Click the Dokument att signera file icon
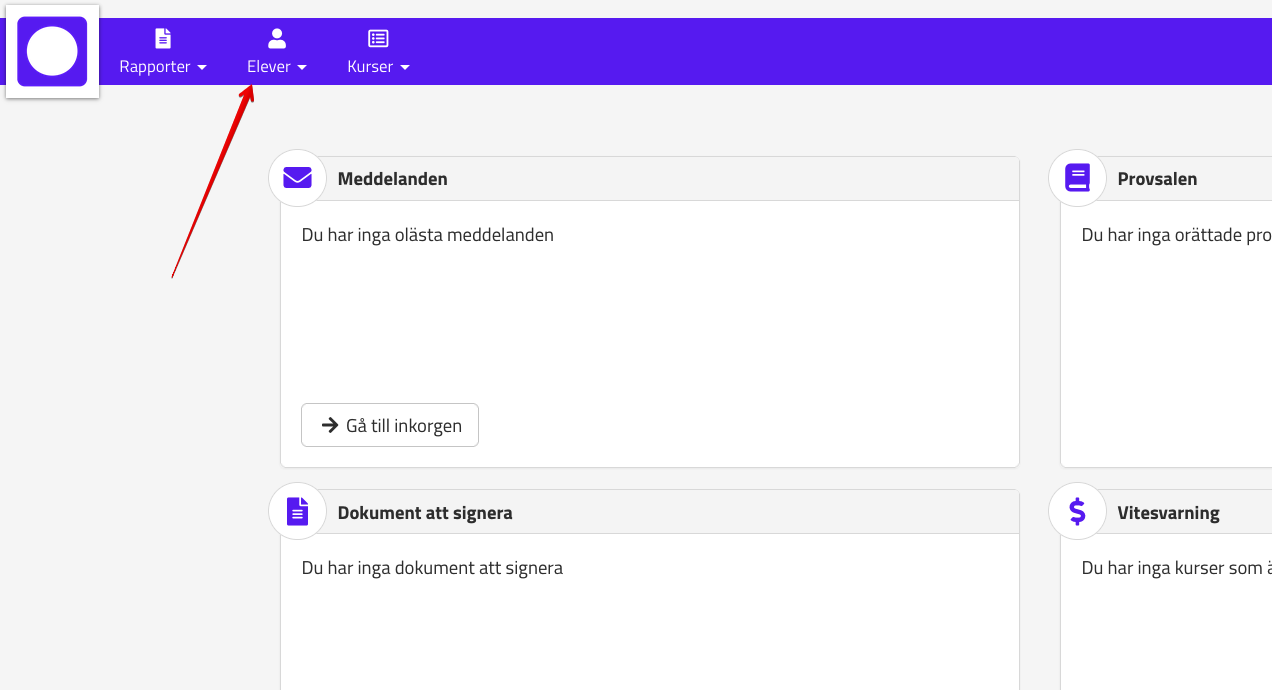 tap(297, 511)
